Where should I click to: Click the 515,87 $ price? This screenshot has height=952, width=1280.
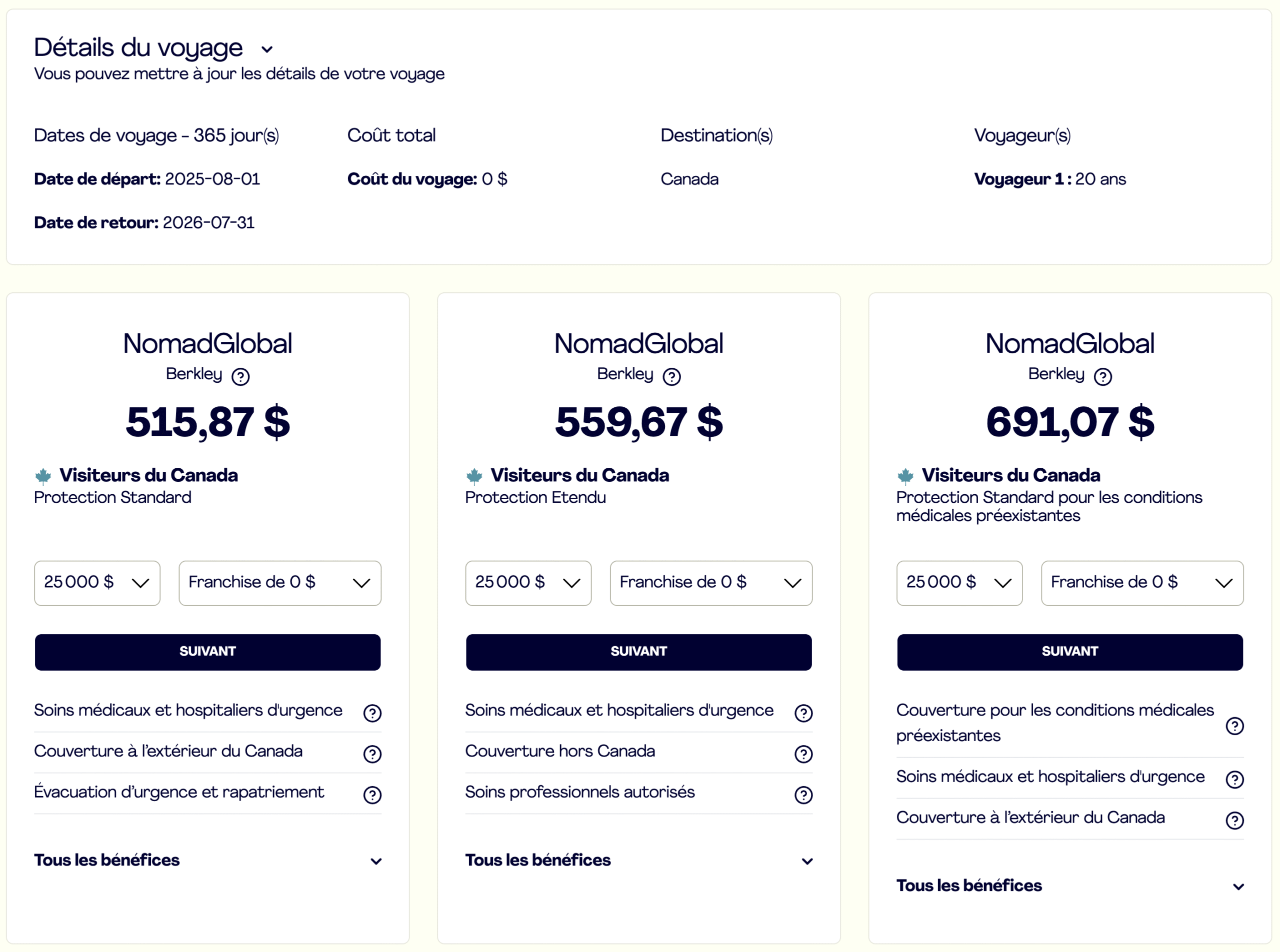(x=207, y=422)
